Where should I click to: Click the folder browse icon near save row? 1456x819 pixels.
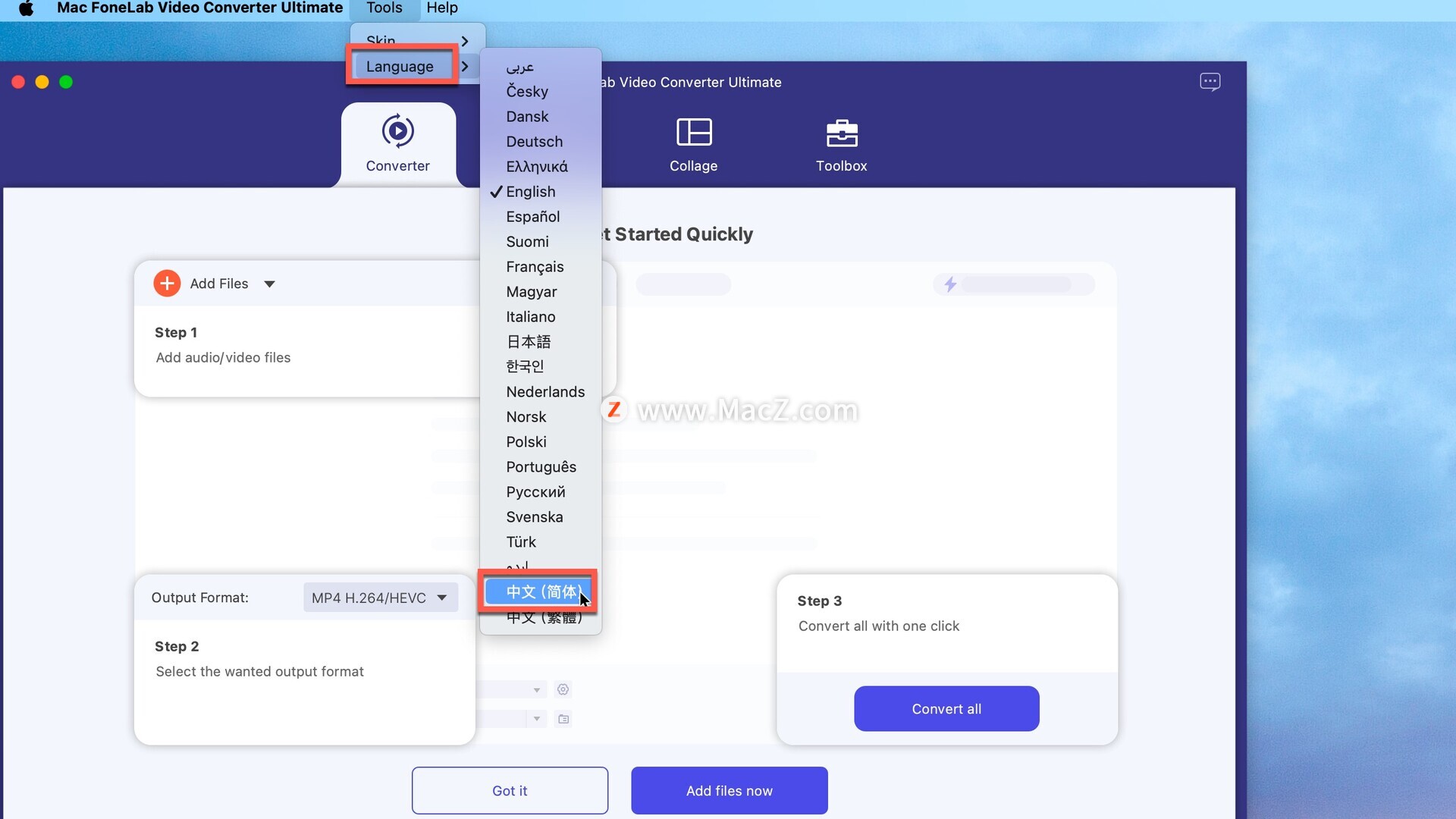pyautogui.click(x=563, y=718)
